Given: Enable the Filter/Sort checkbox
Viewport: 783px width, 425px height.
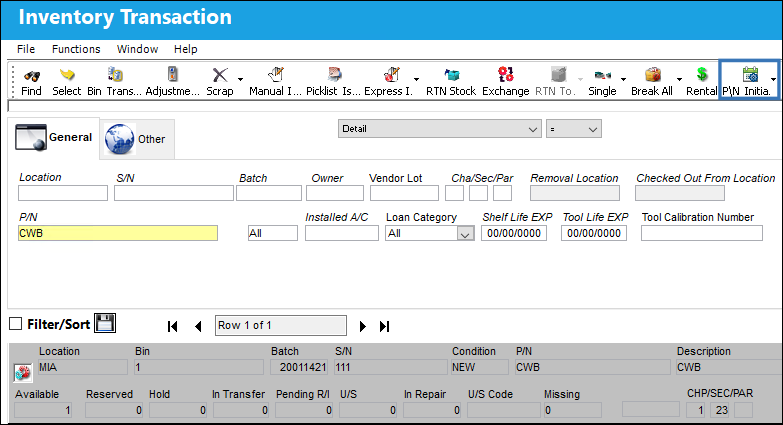Looking at the screenshot, I should [15, 324].
